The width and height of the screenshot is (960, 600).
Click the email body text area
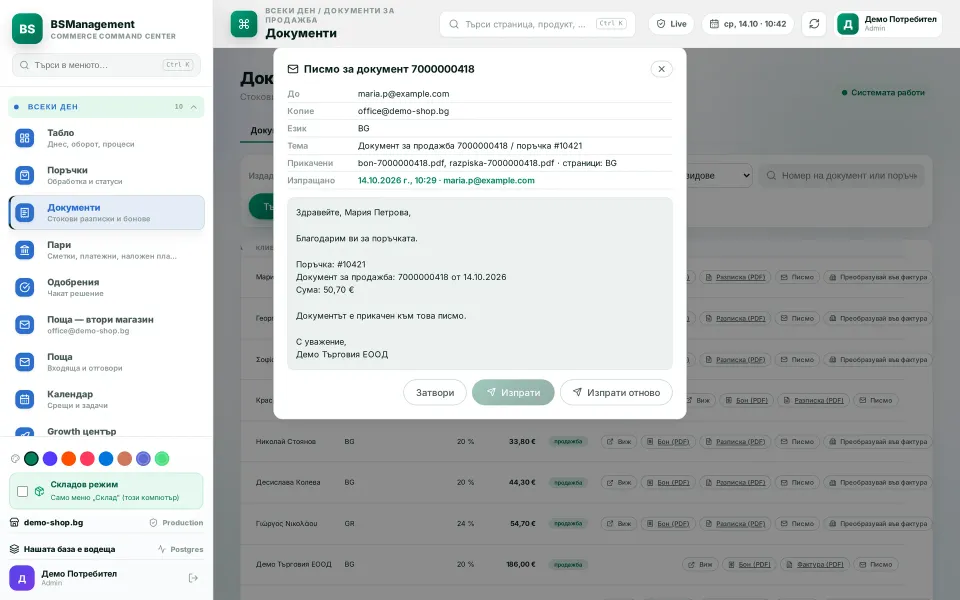479,283
